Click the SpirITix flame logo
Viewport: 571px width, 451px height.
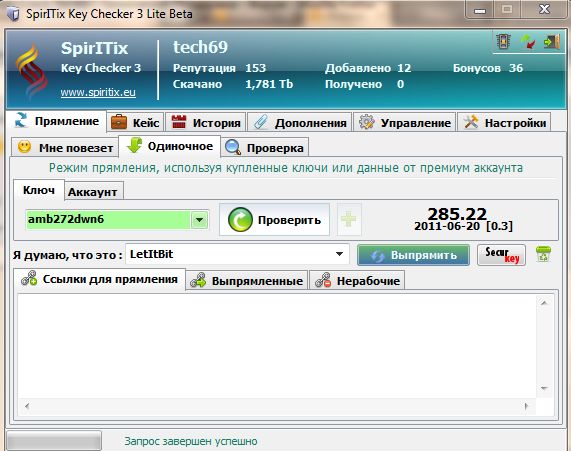point(31,71)
